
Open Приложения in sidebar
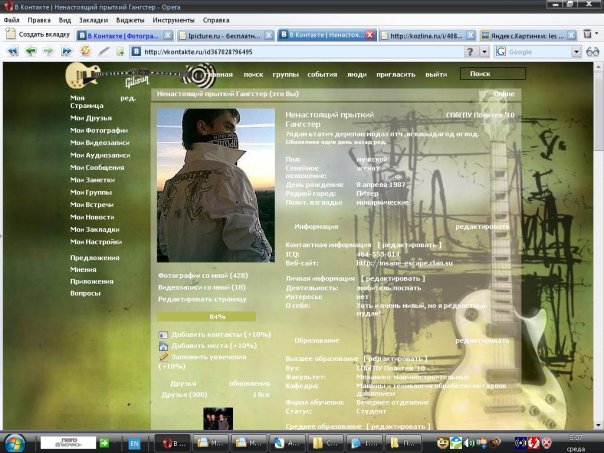coord(92,281)
